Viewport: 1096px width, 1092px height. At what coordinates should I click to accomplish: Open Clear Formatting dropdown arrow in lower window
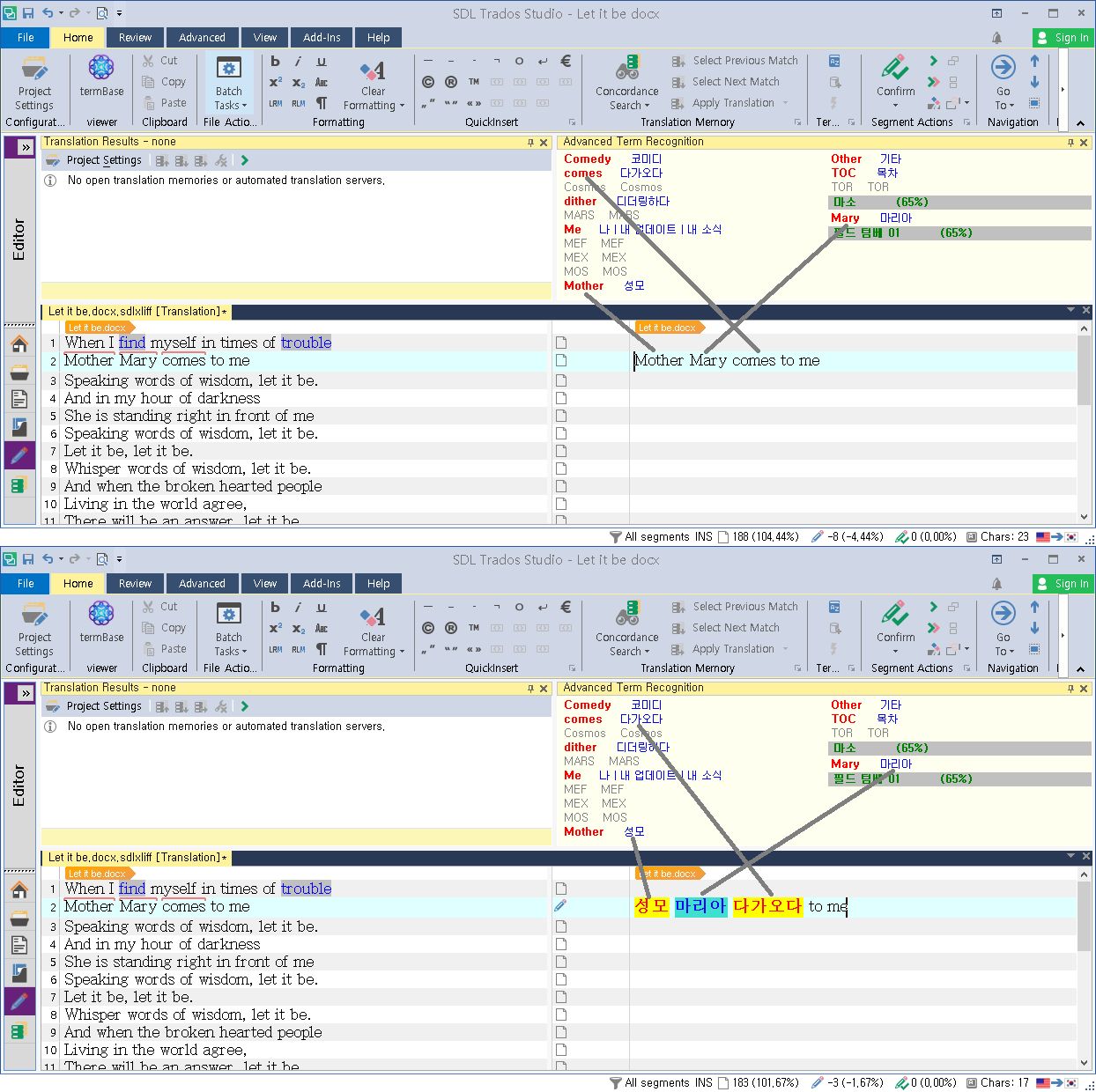402,652
